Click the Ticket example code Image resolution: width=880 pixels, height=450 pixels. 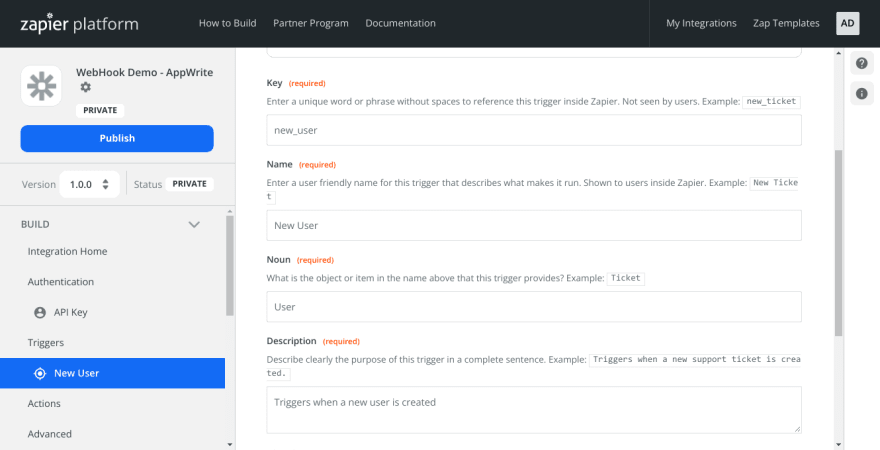point(626,278)
